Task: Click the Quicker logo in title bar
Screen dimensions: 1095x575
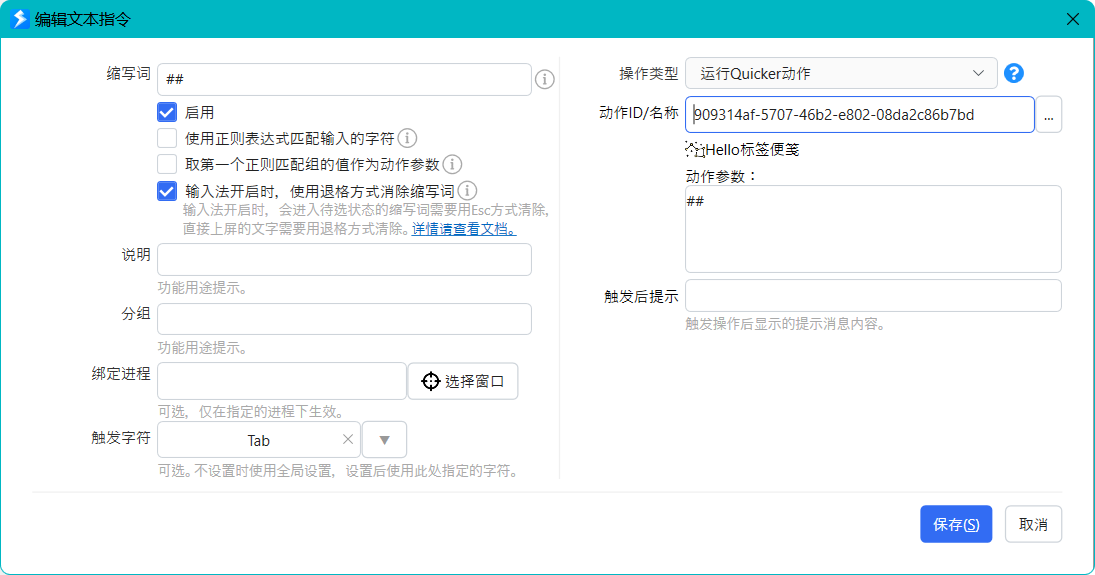Action: click(x=20, y=19)
